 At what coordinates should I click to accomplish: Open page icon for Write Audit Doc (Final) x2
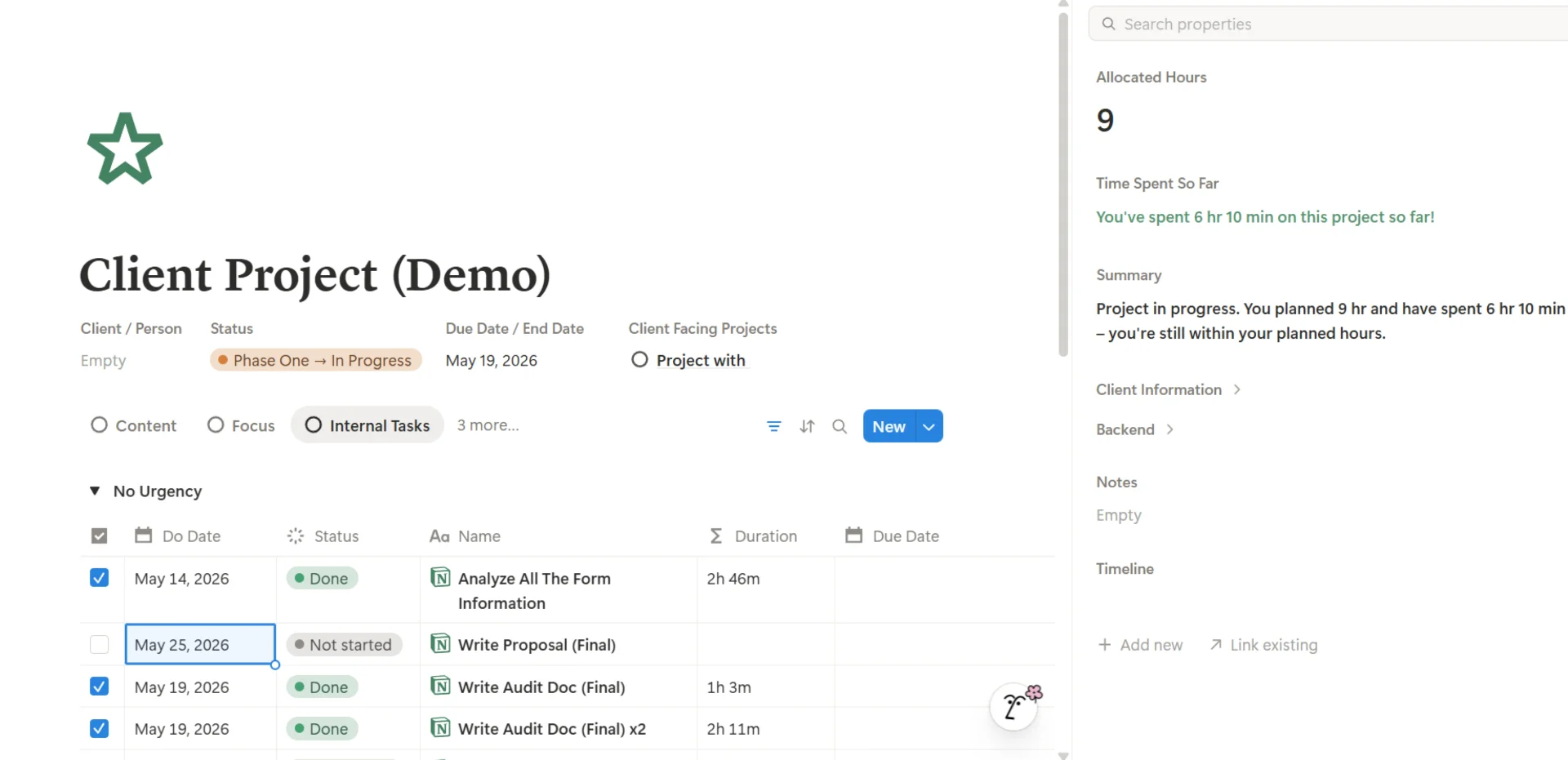click(440, 727)
